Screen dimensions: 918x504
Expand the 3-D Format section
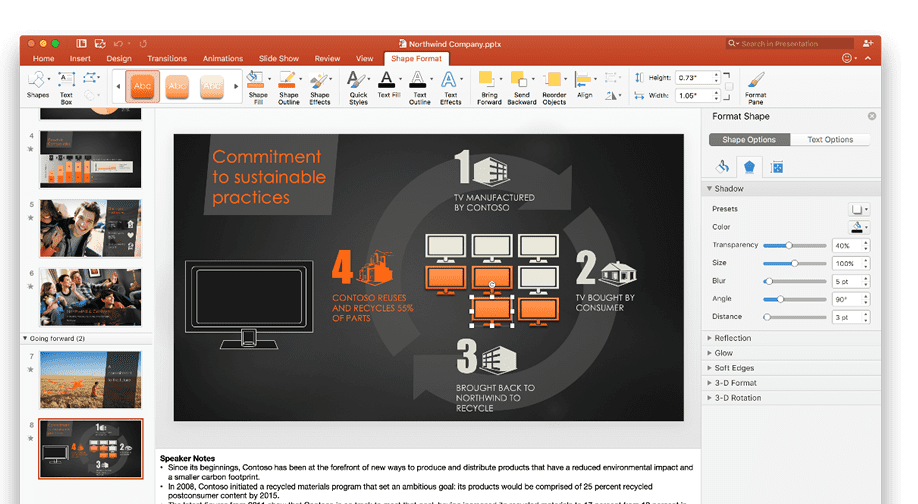pyautogui.click(x=709, y=383)
